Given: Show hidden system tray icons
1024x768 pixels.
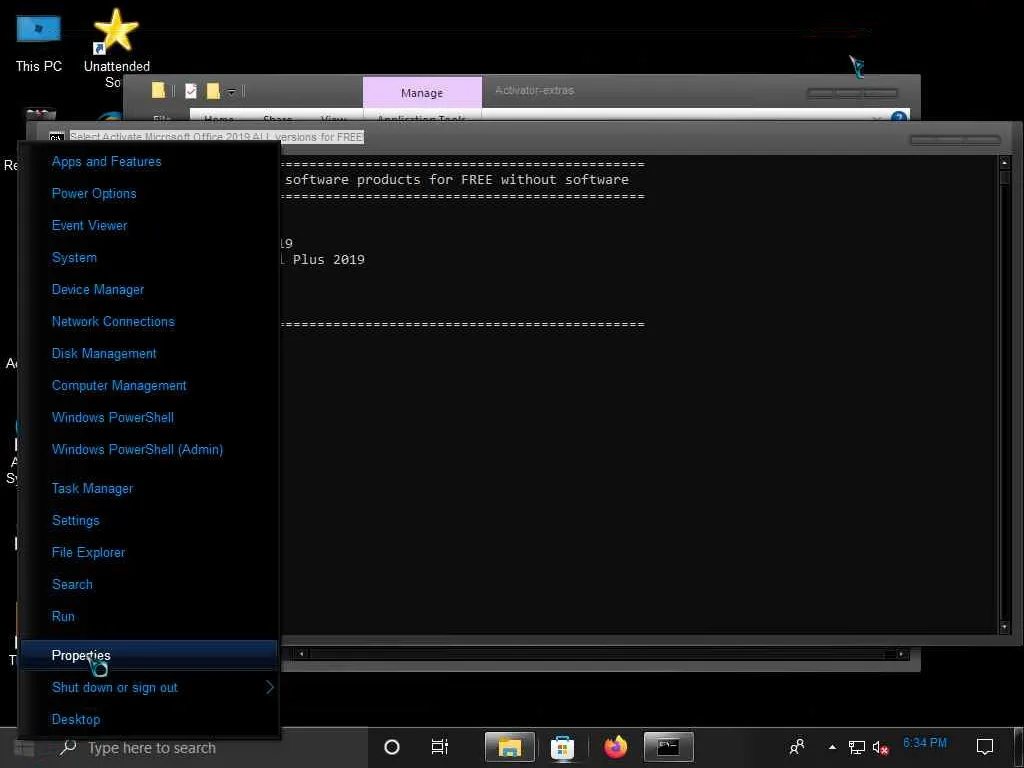Looking at the screenshot, I should [x=832, y=747].
